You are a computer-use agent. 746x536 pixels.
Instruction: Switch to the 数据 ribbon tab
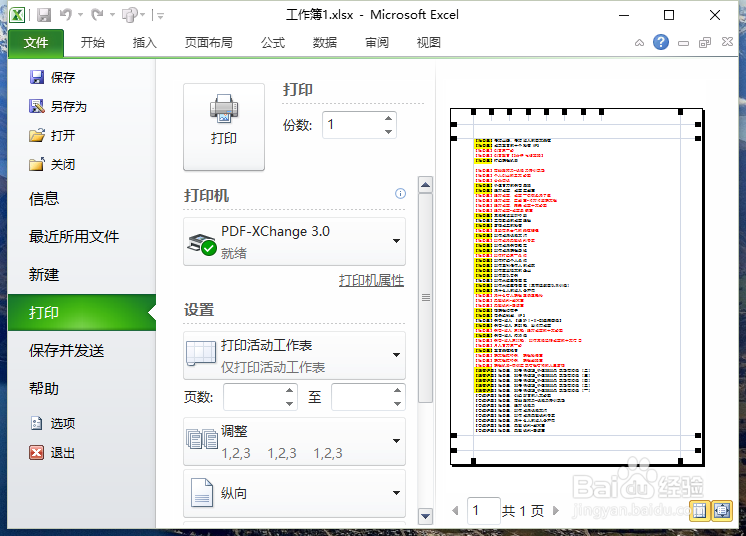point(324,43)
